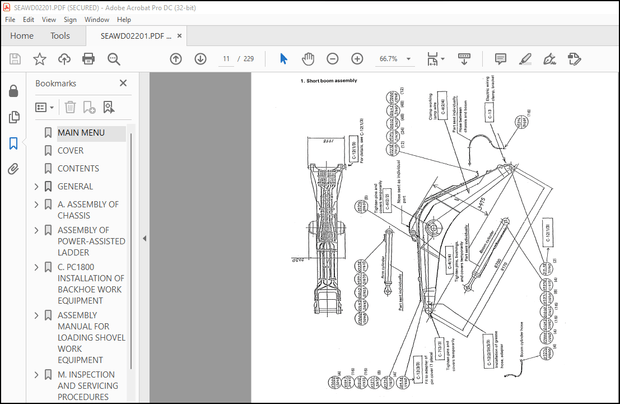
Task: Open the Window menu
Action: tap(96, 19)
